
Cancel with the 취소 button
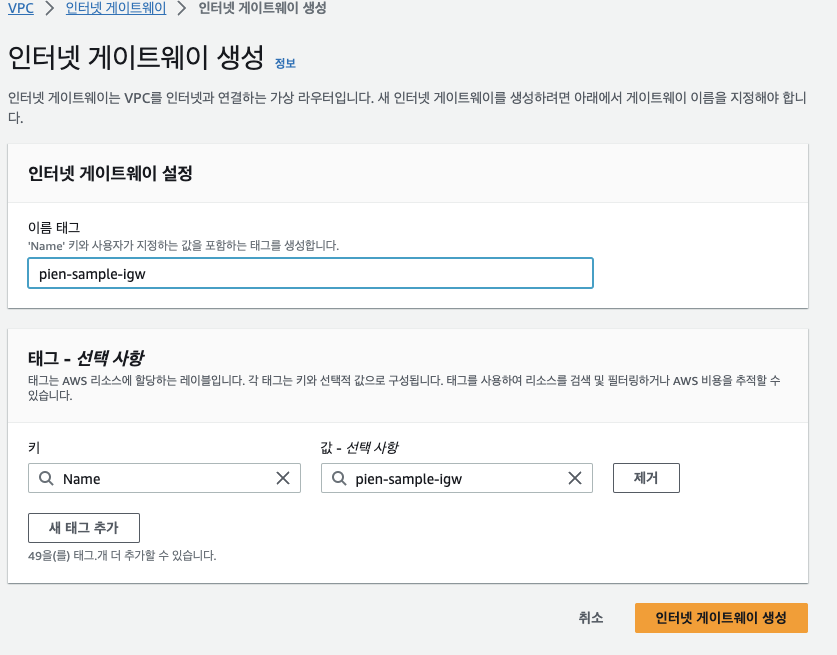click(x=591, y=618)
